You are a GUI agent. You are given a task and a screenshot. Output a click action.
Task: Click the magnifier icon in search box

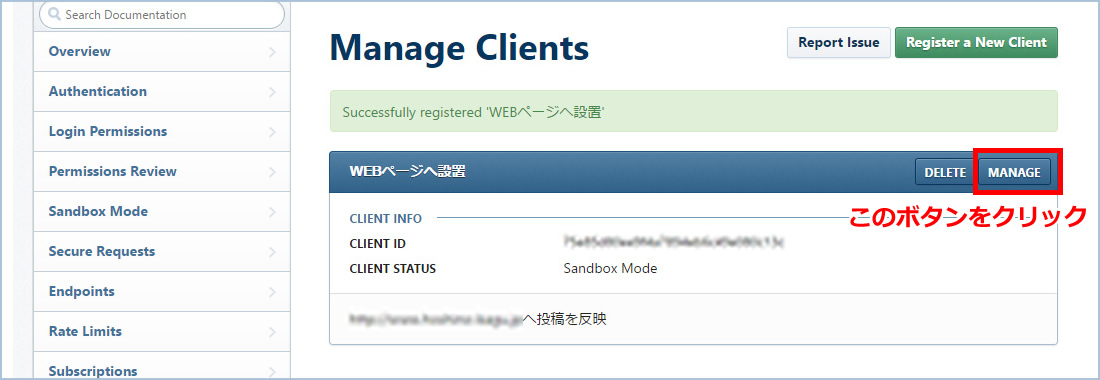pos(55,14)
